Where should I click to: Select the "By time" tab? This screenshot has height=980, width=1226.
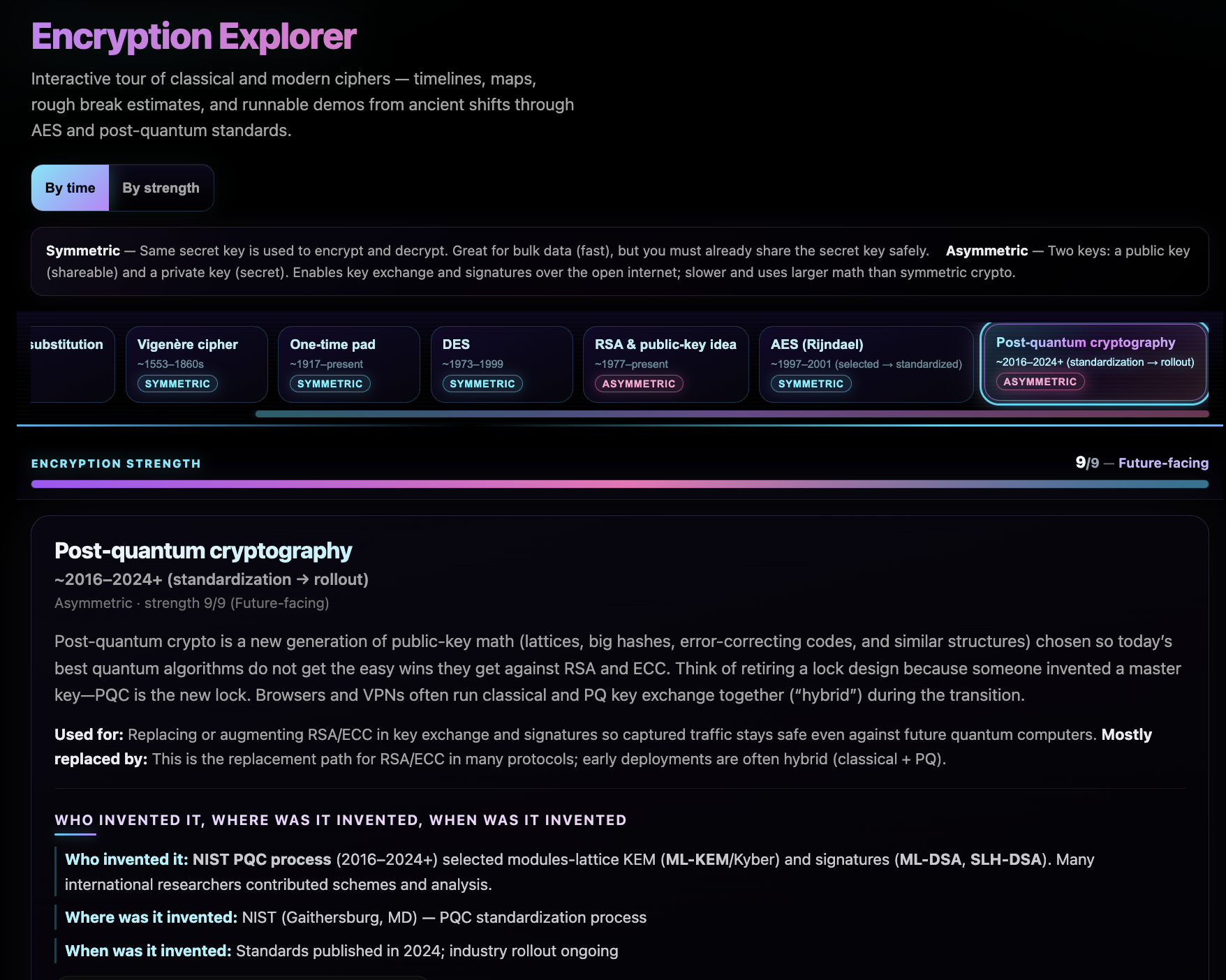click(69, 187)
